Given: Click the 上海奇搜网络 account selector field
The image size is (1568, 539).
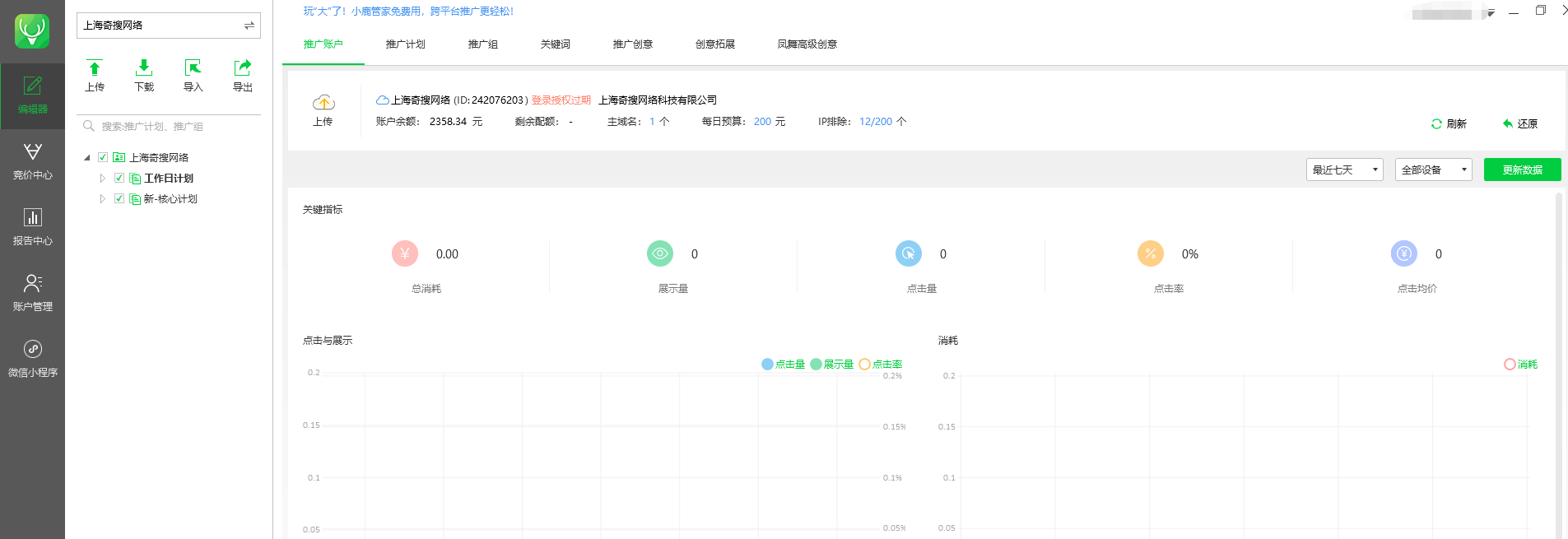Looking at the screenshot, I should click(x=169, y=26).
